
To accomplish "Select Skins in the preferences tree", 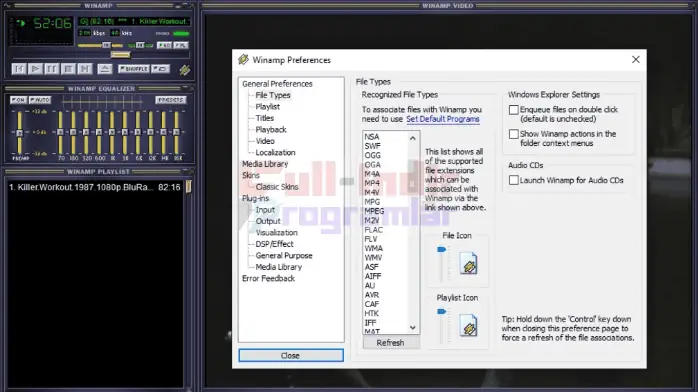I will pos(251,175).
